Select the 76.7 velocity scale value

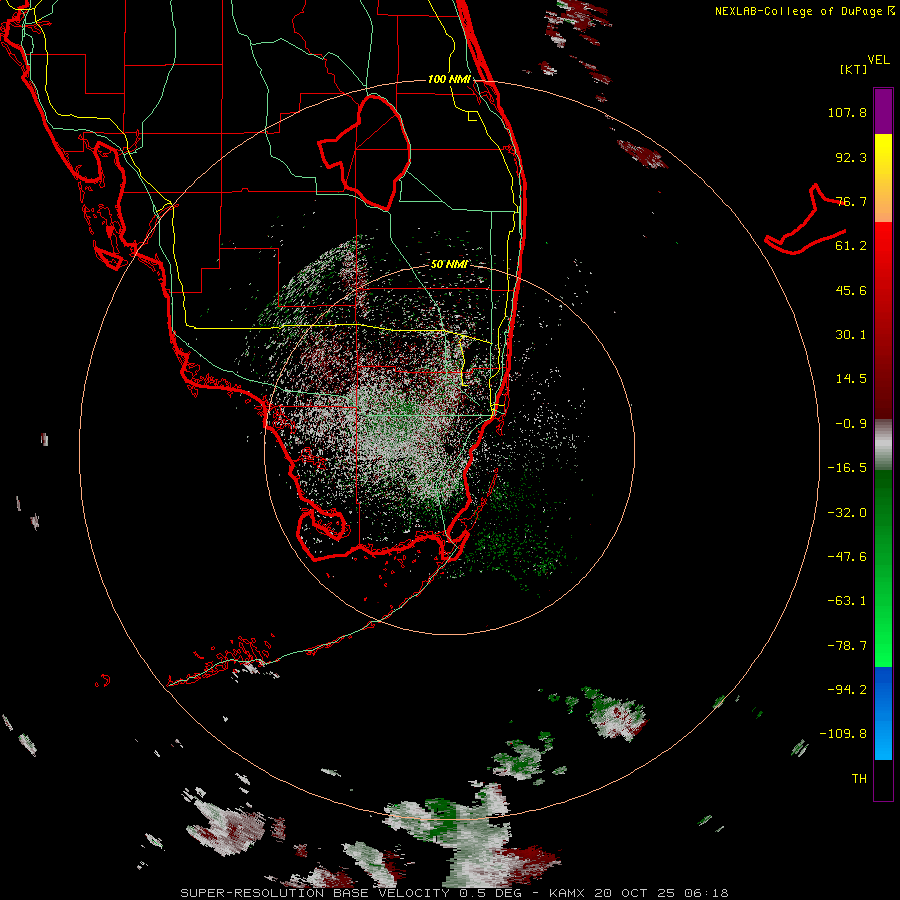click(x=851, y=201)
